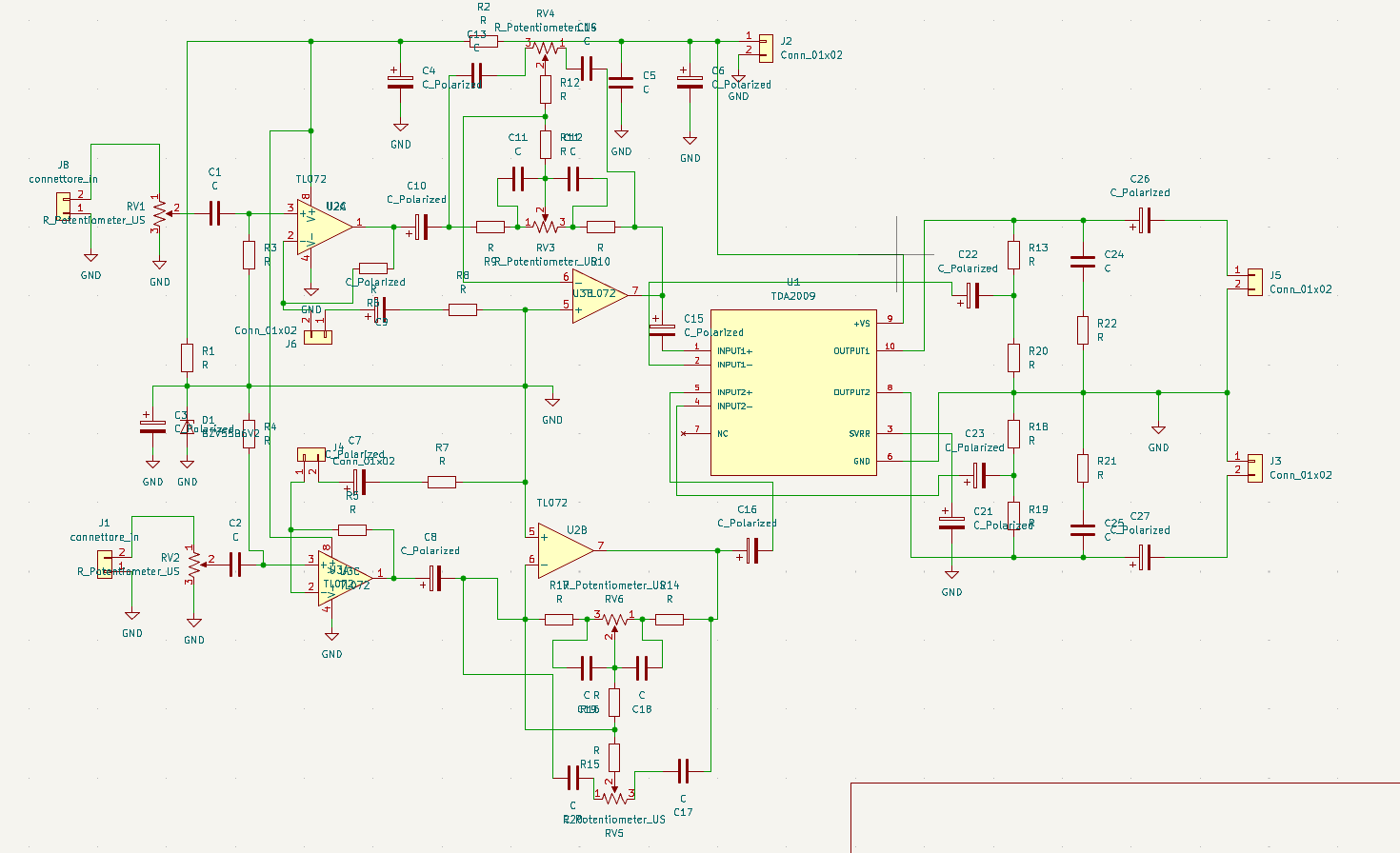Select polarized capacitor C21 symbol
The height and width of the screenshot is (853, 1400).
[951, 523]
